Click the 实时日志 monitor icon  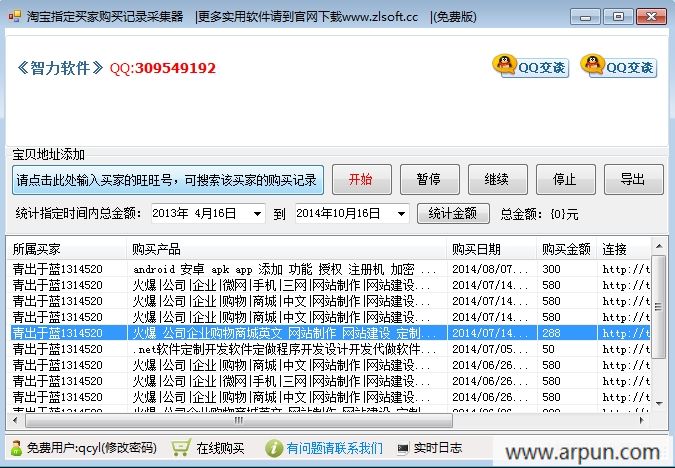(x=403, y=449)
